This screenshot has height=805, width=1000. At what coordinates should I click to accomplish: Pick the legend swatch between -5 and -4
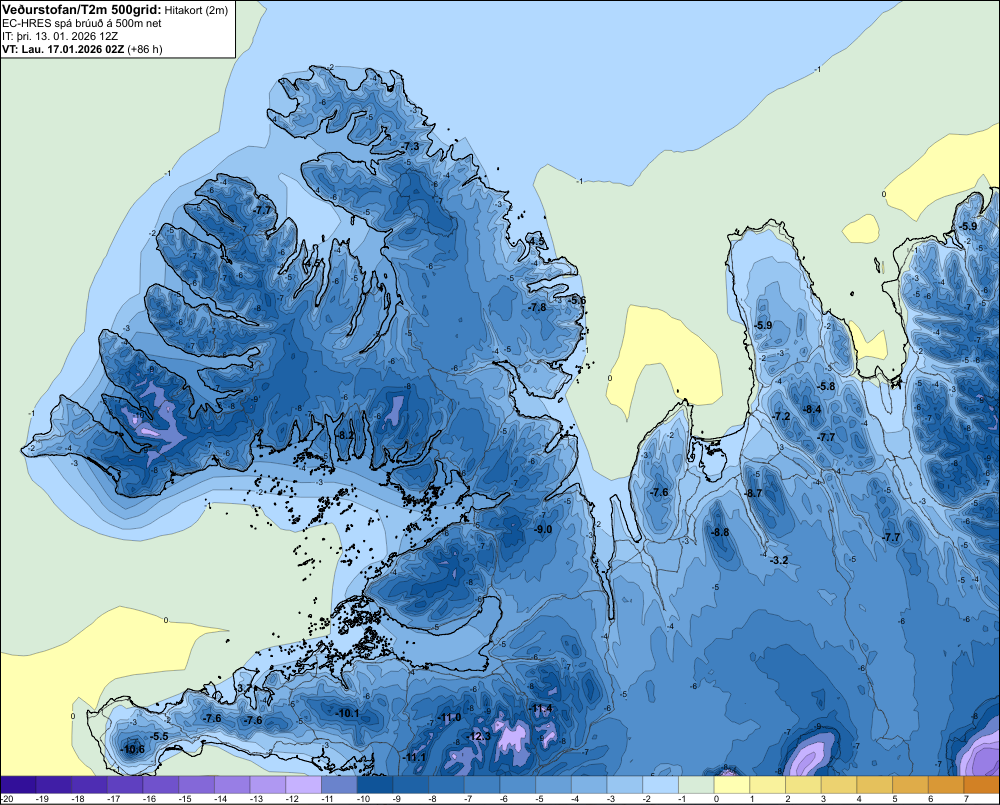point(554,785)
